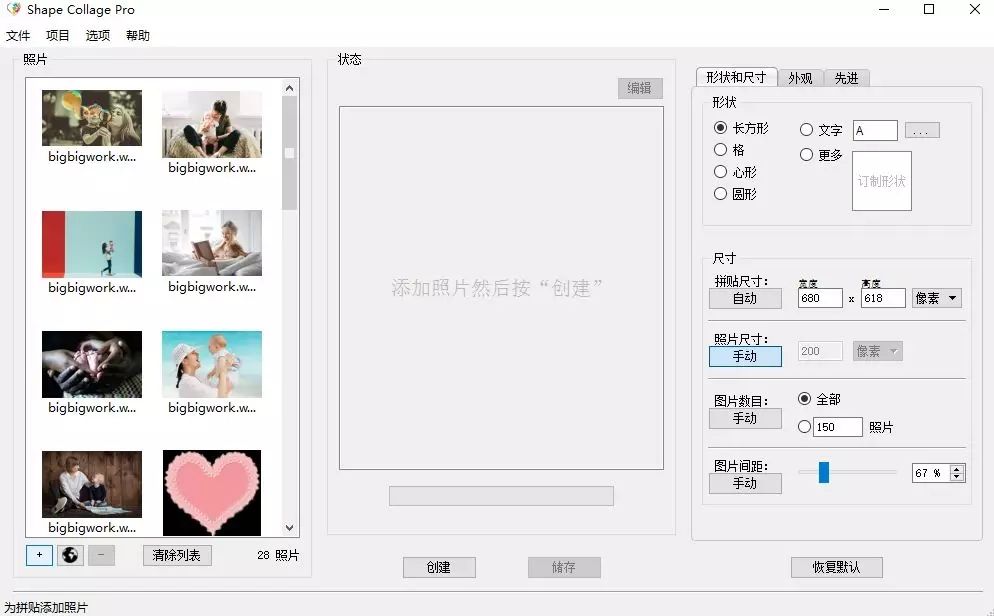Click the collage preview area
994x616 pixels.
[x=501, y=288]
